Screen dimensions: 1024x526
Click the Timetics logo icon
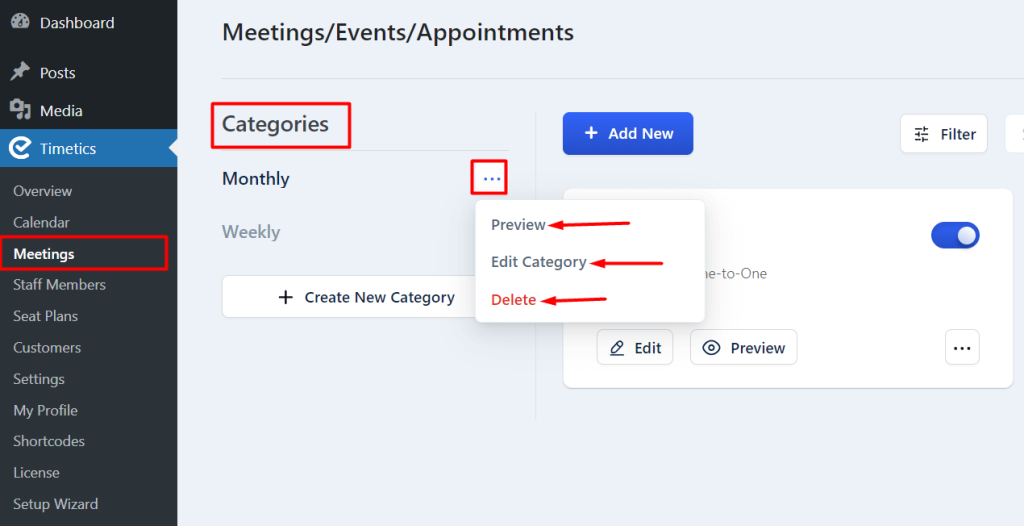coord(20,148)
